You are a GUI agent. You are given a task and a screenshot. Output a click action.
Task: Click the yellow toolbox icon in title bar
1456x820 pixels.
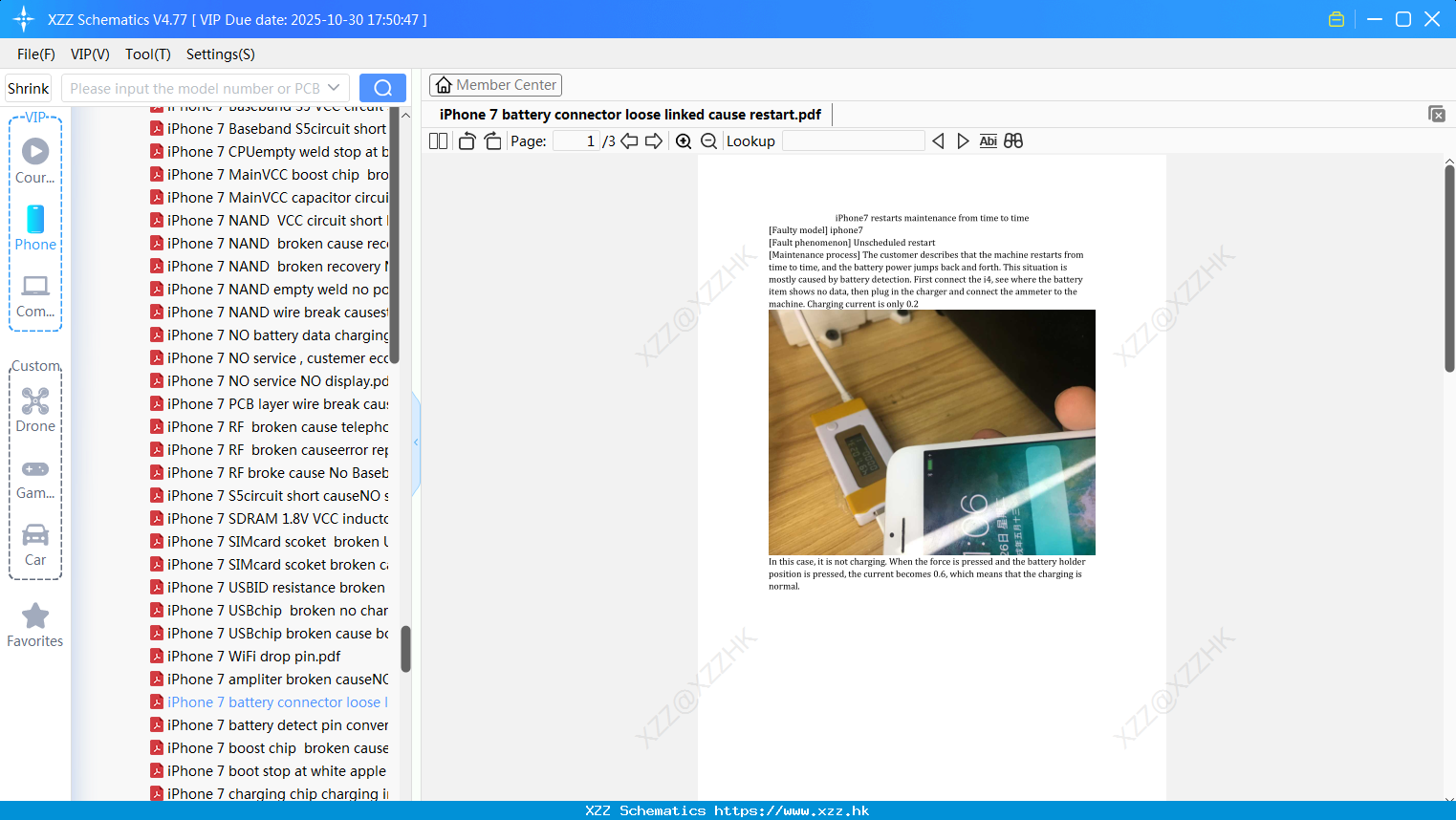(1336, 19)
